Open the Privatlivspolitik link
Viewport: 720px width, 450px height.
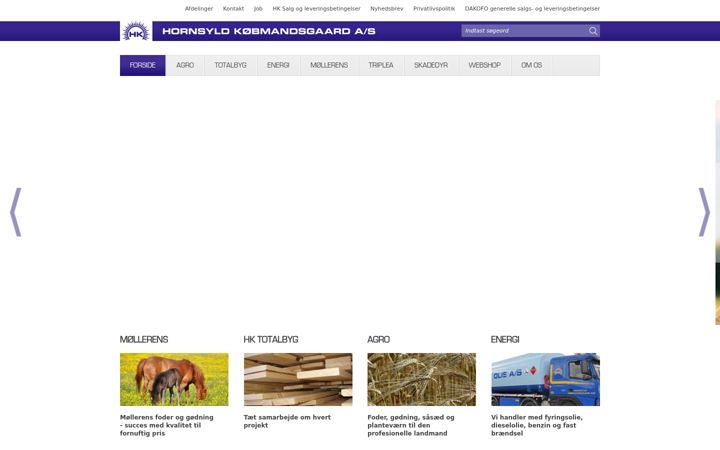click(434, 9)
